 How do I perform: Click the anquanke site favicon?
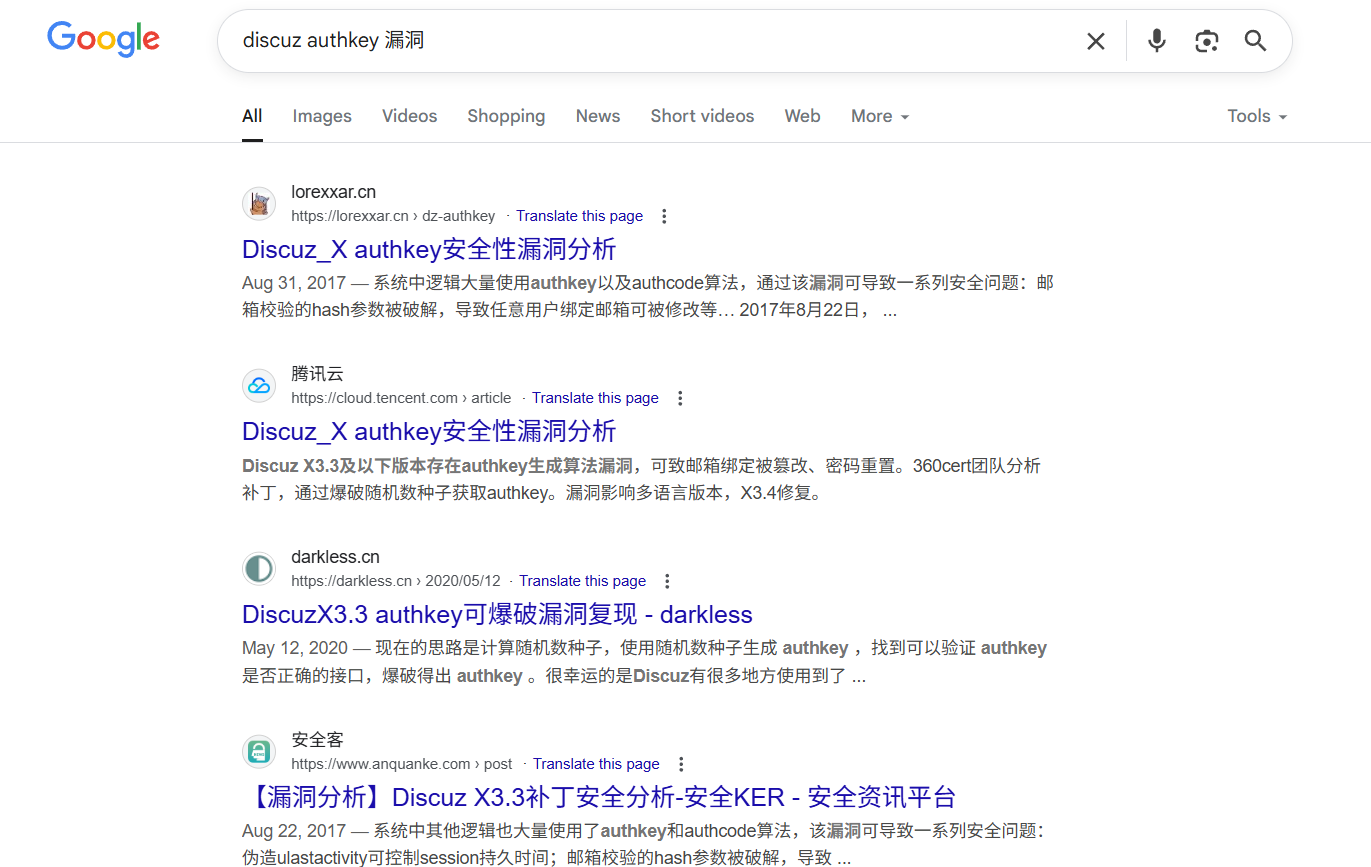[259, 752]
